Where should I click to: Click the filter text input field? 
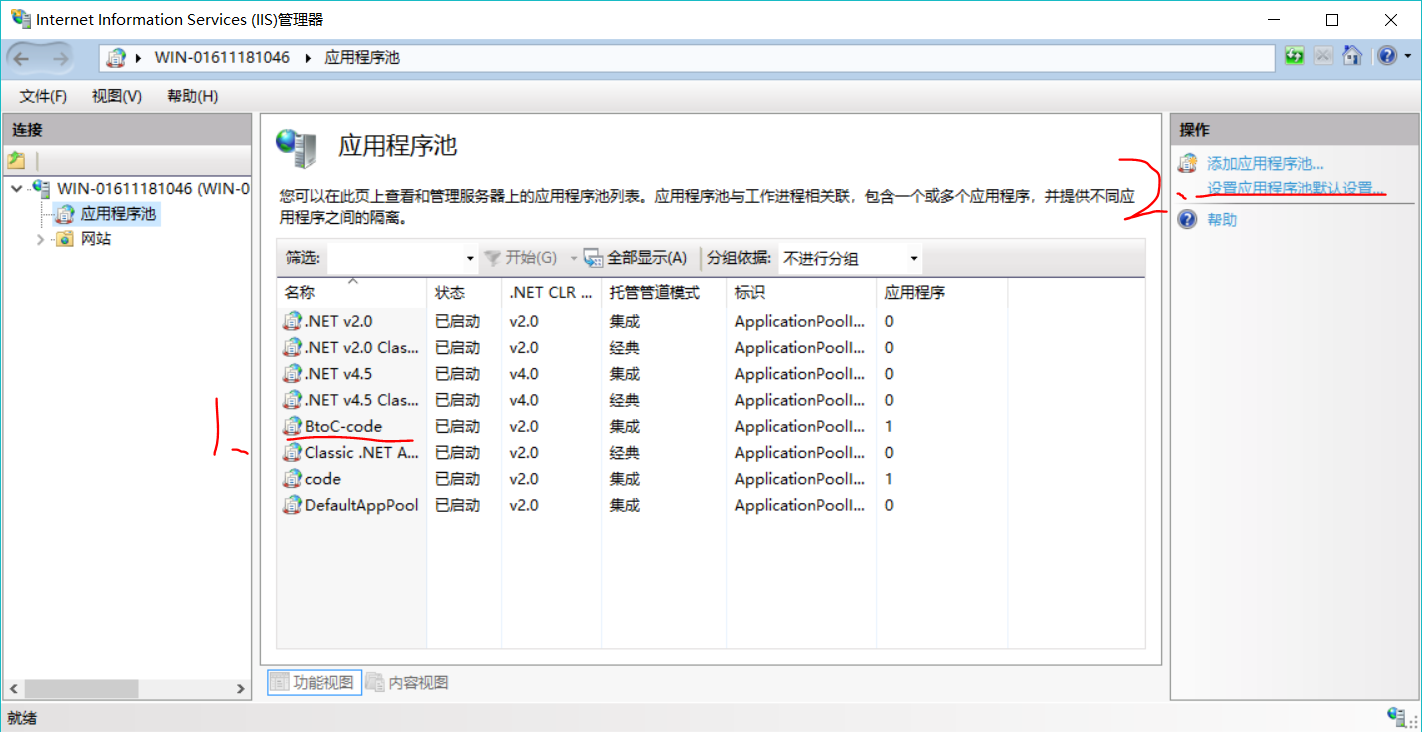click(x=396, y=259)
